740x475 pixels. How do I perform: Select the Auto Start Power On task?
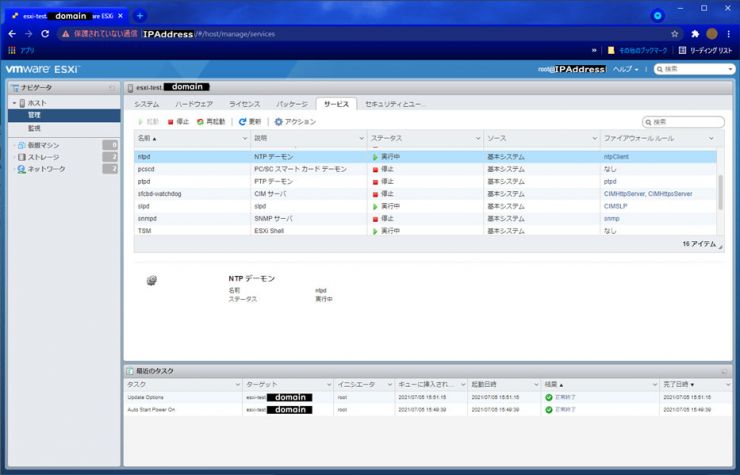coord(428,410)
